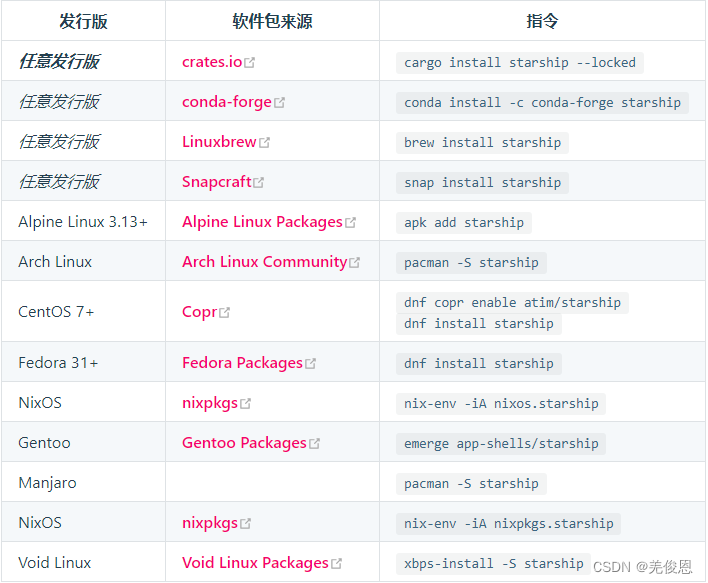
Task: Click 'conda install -c conda-forge starship' command
Action: (x=542, y=103)
